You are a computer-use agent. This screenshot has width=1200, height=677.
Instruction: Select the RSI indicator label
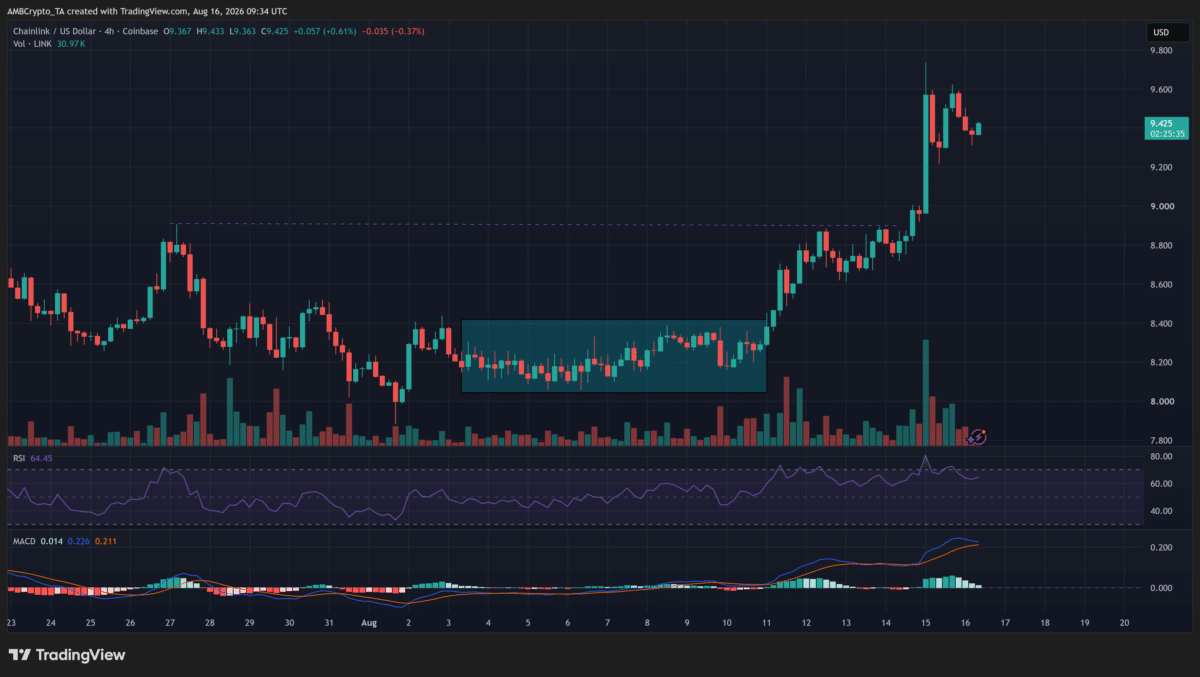[18, 458]
